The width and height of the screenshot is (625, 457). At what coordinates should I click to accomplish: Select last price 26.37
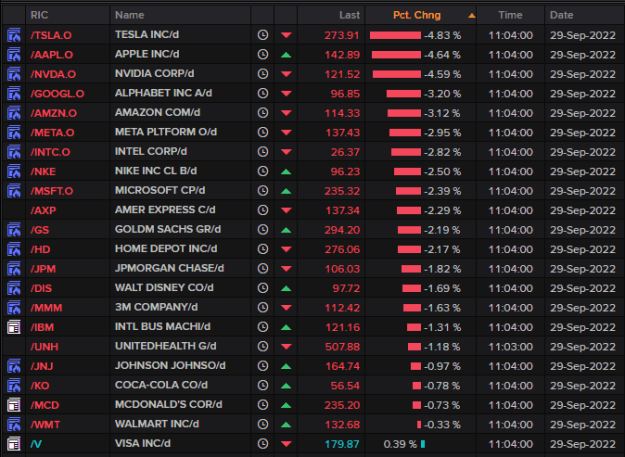click(345, 152)
